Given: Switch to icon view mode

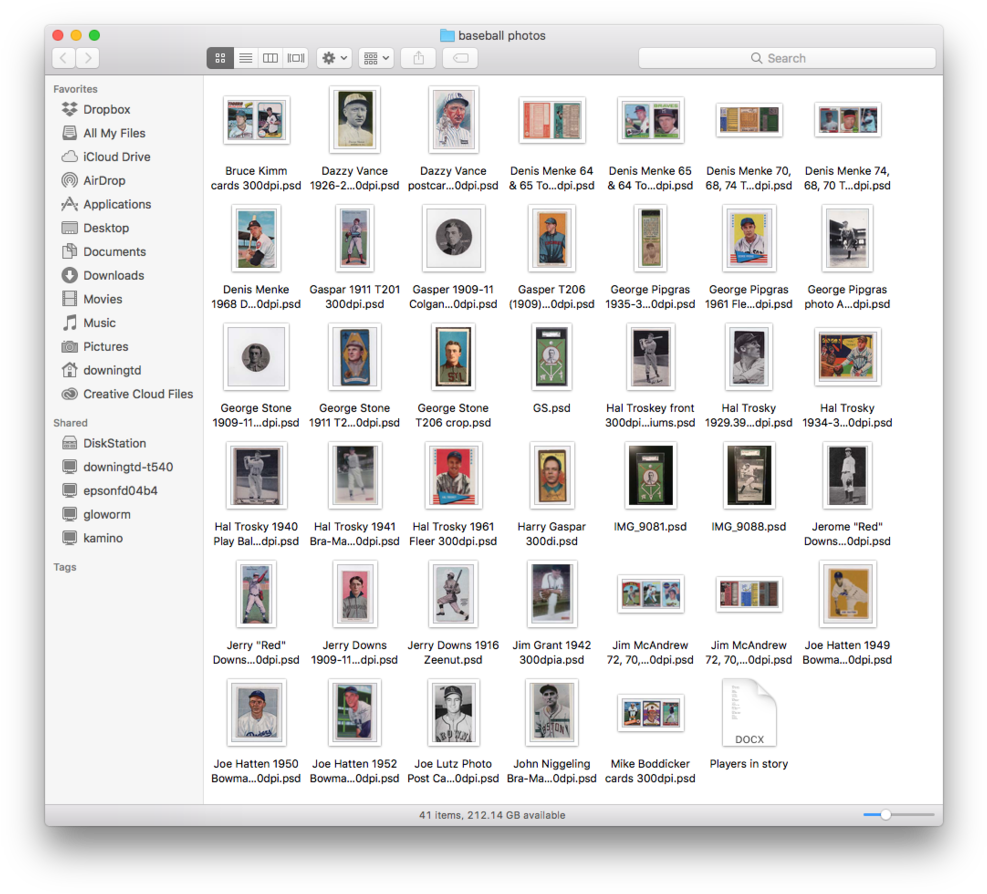Looking at the screenshot, I should pyautogui.click(x=220, y=59).
